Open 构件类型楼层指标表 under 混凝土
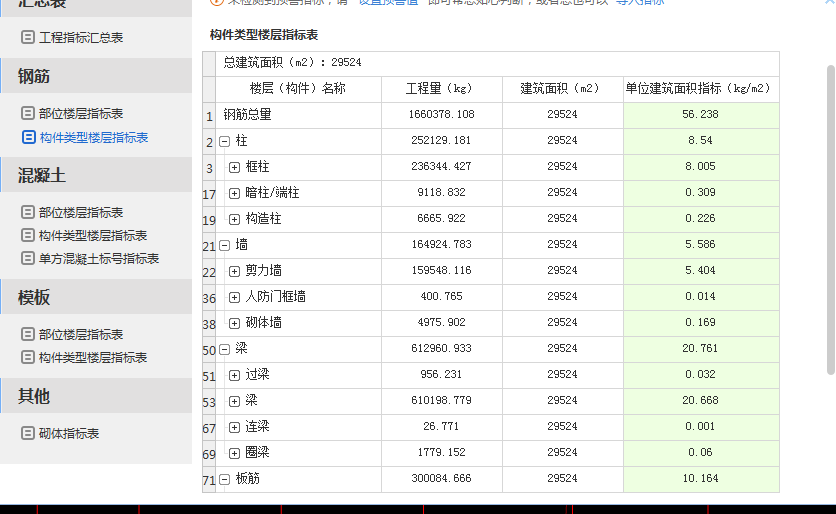836x514 pixels. point(92,235)
